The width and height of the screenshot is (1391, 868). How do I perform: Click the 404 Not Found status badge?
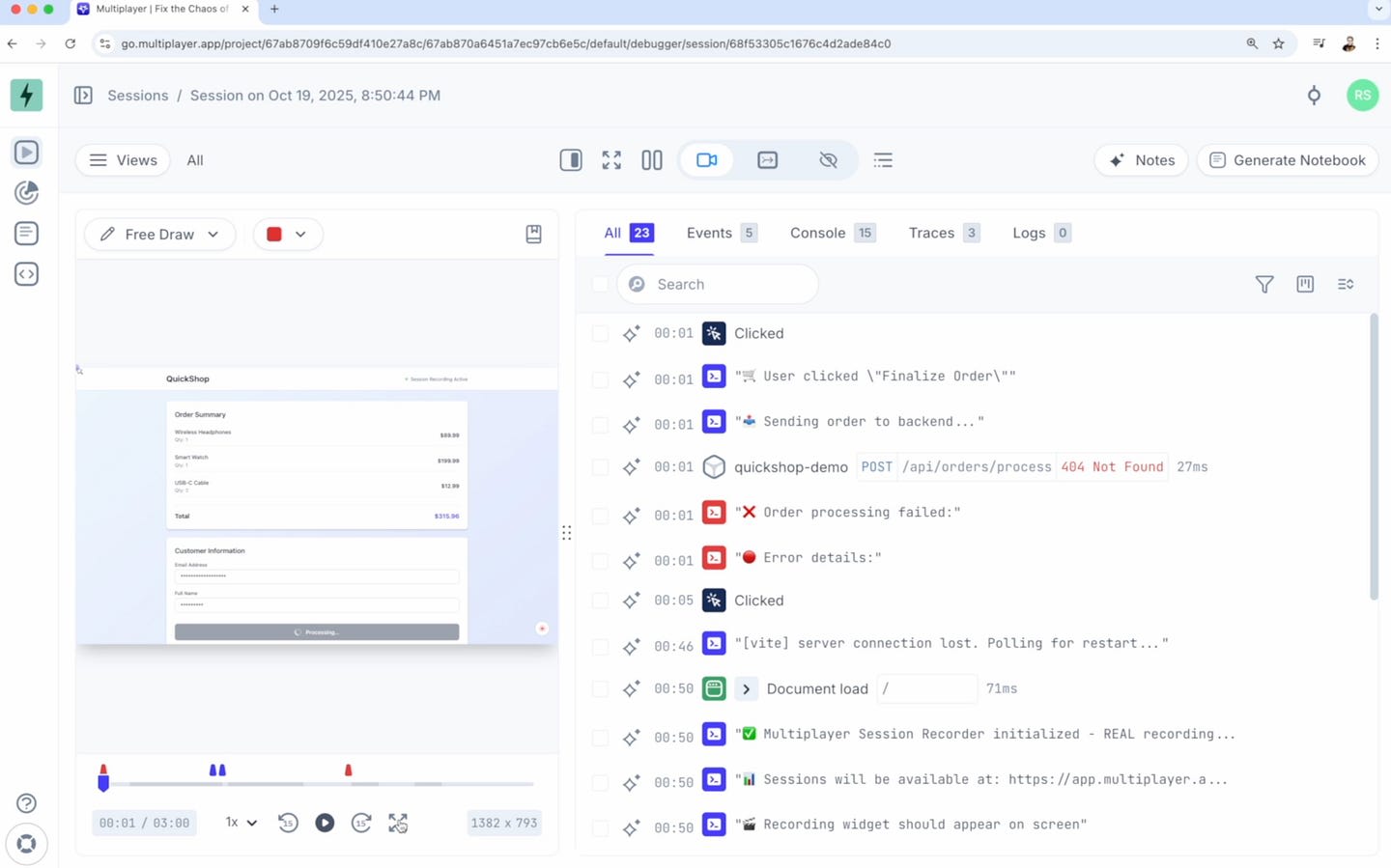pyautogui.click(x=1112, y=466)
